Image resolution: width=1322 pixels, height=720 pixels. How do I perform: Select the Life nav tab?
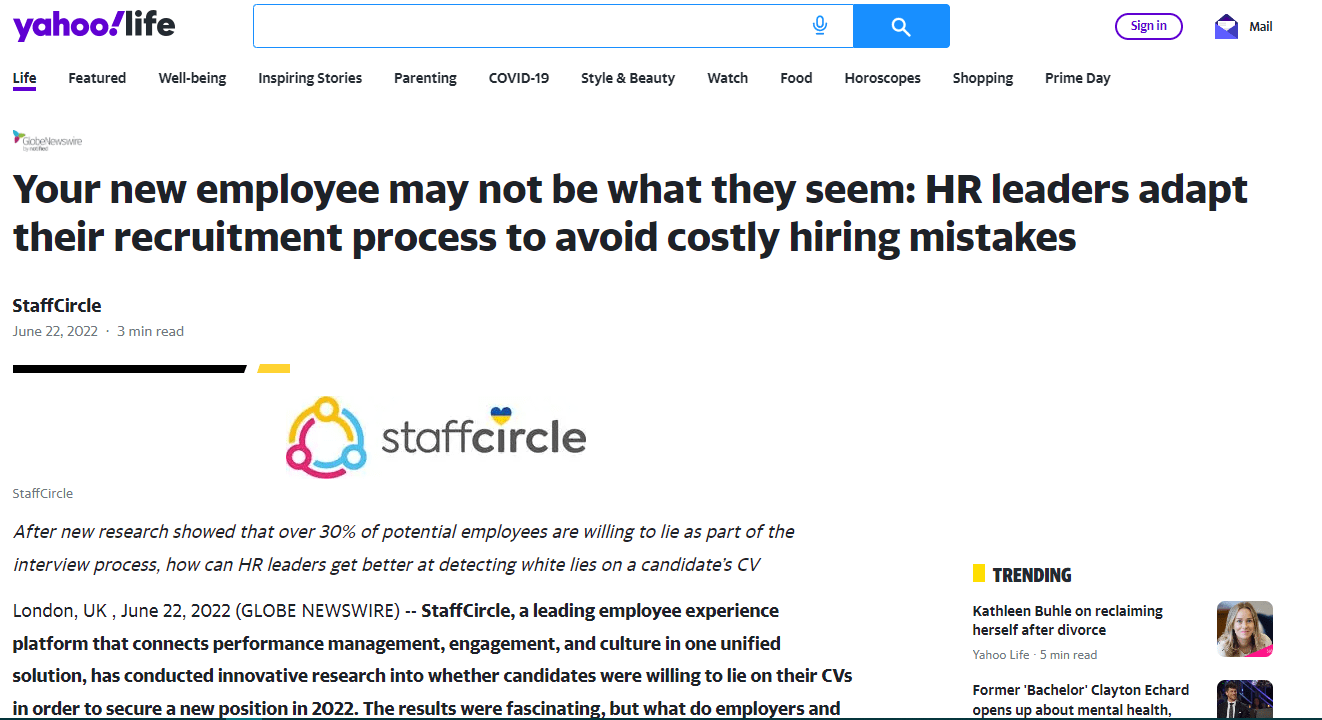click(24, 78)
